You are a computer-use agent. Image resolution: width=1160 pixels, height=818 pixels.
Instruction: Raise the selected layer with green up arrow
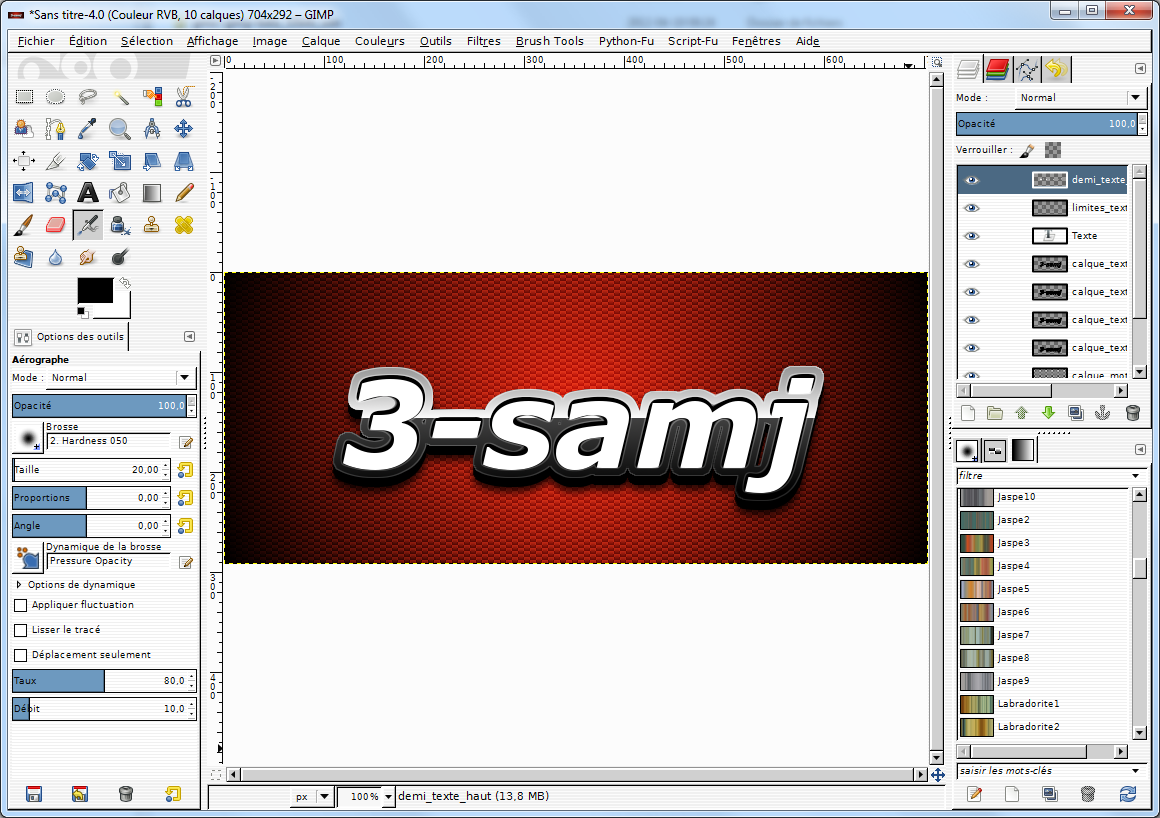1022,413
